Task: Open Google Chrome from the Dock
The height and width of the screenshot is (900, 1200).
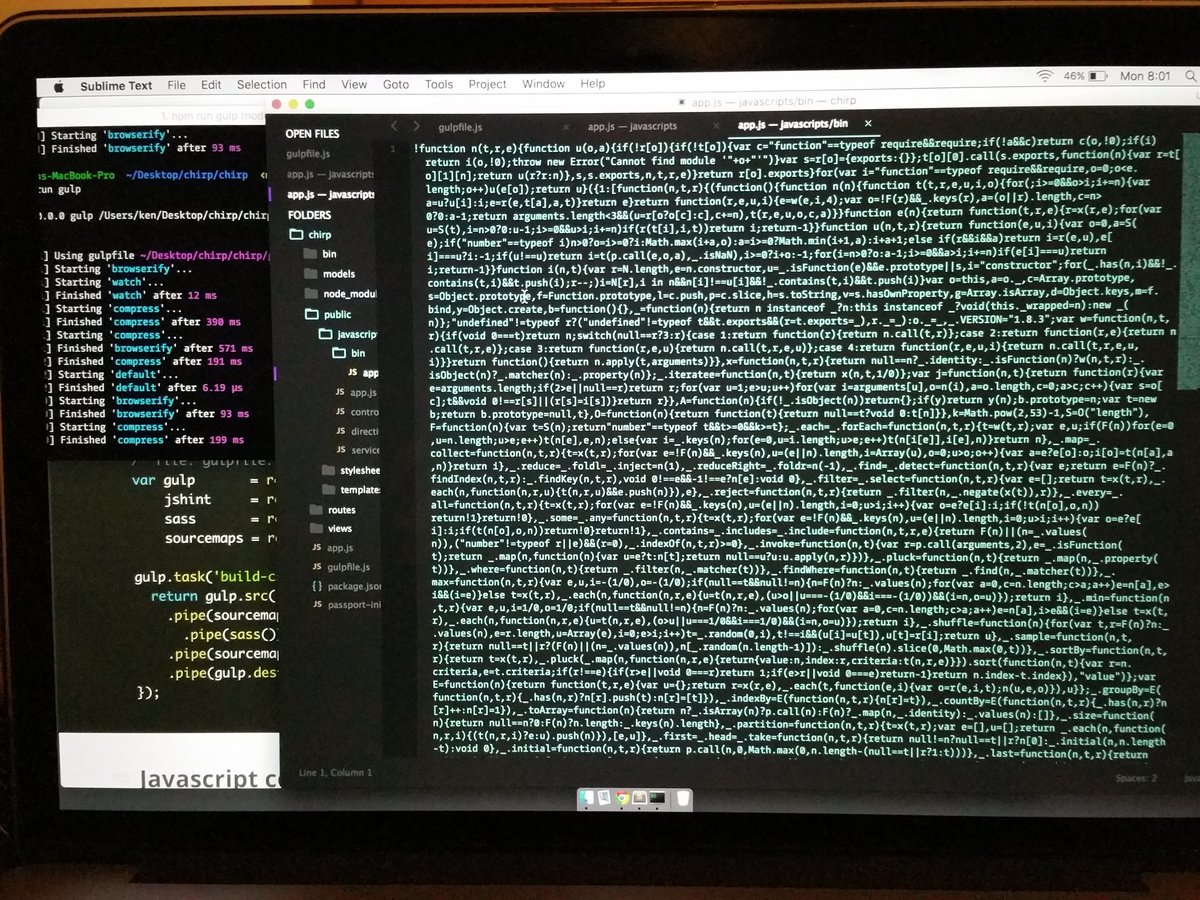Action: (x=622, y=798)
